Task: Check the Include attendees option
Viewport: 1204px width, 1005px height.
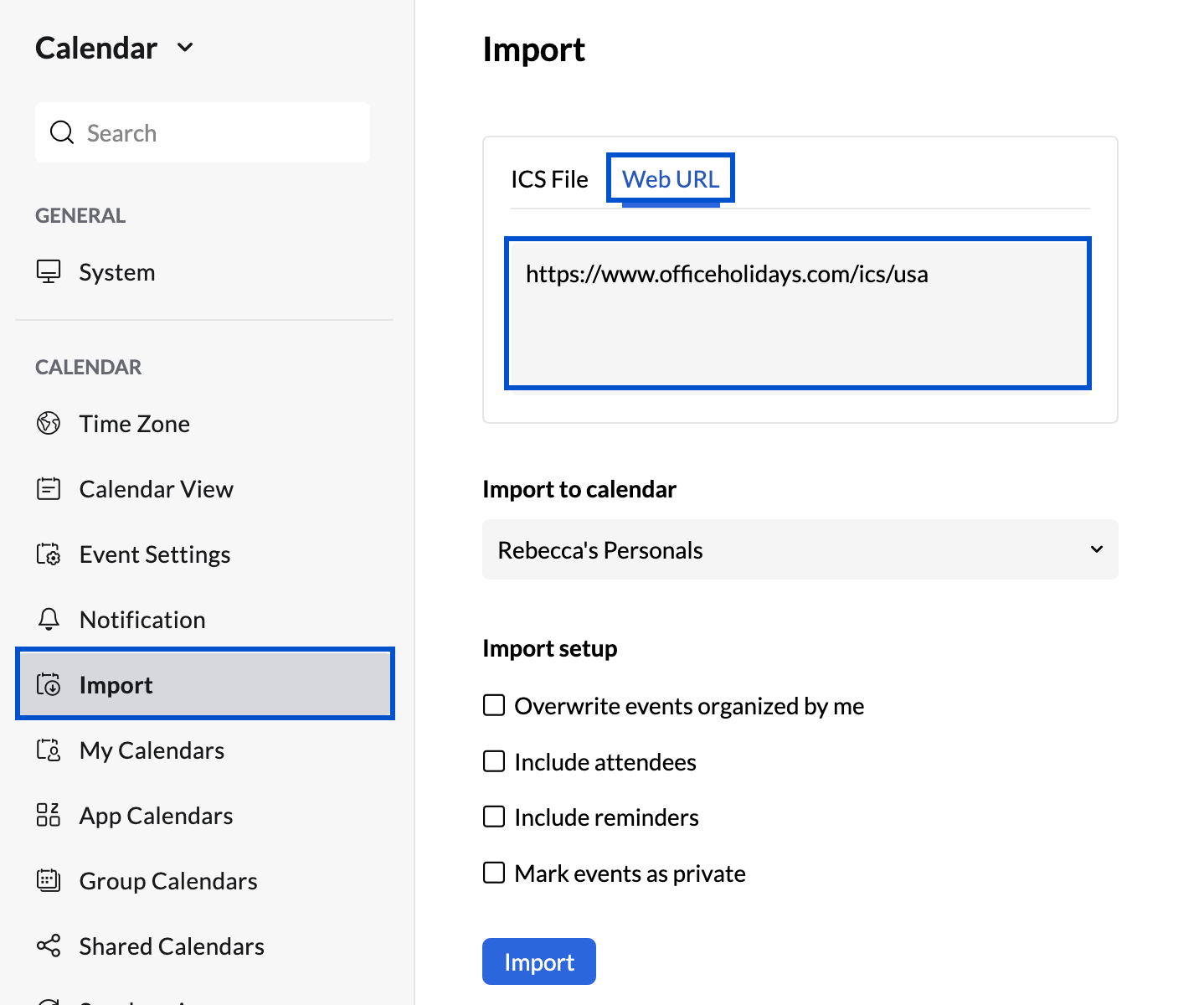Action: 494,761
